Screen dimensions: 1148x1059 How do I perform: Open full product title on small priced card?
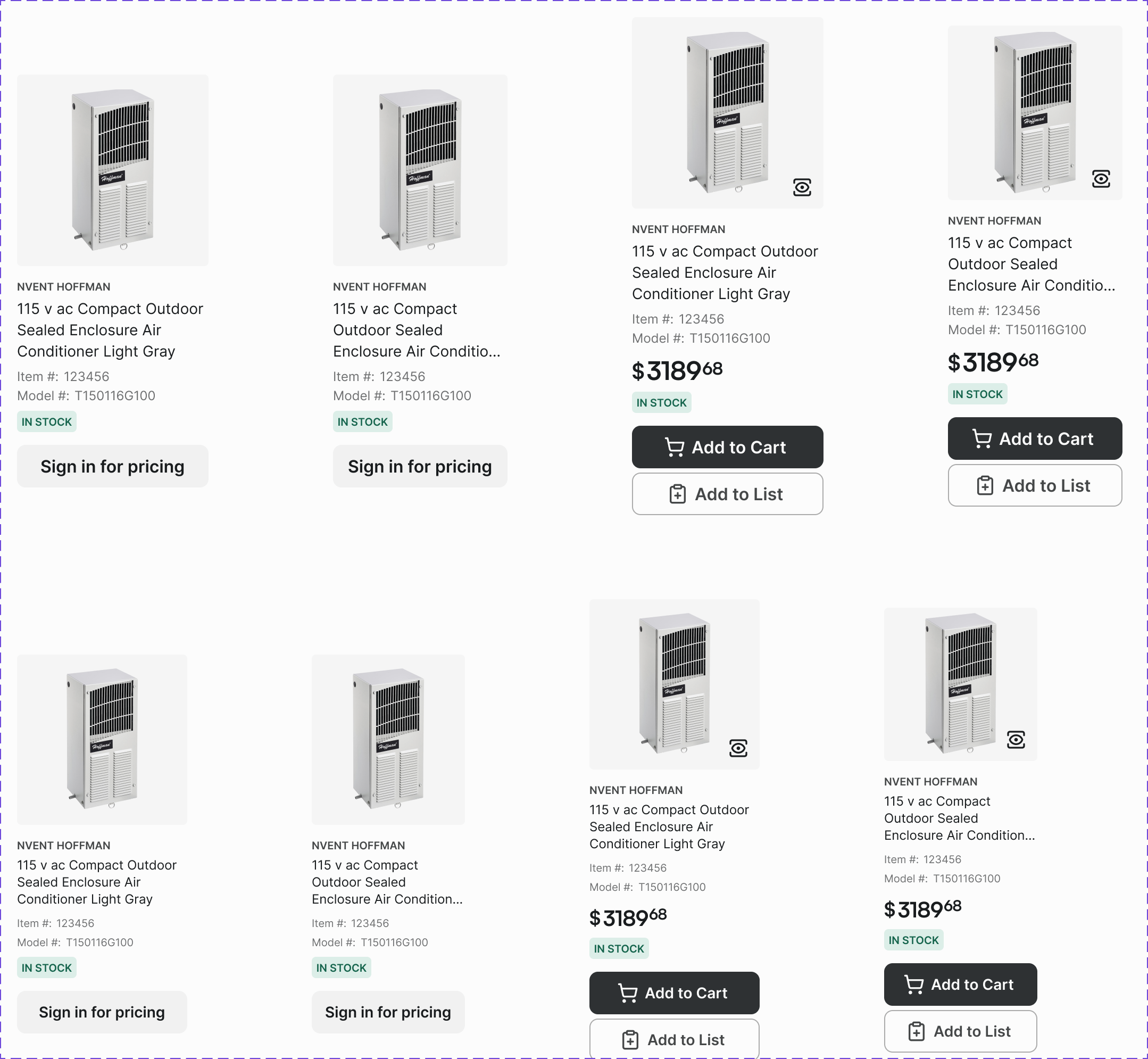[669, 826]
